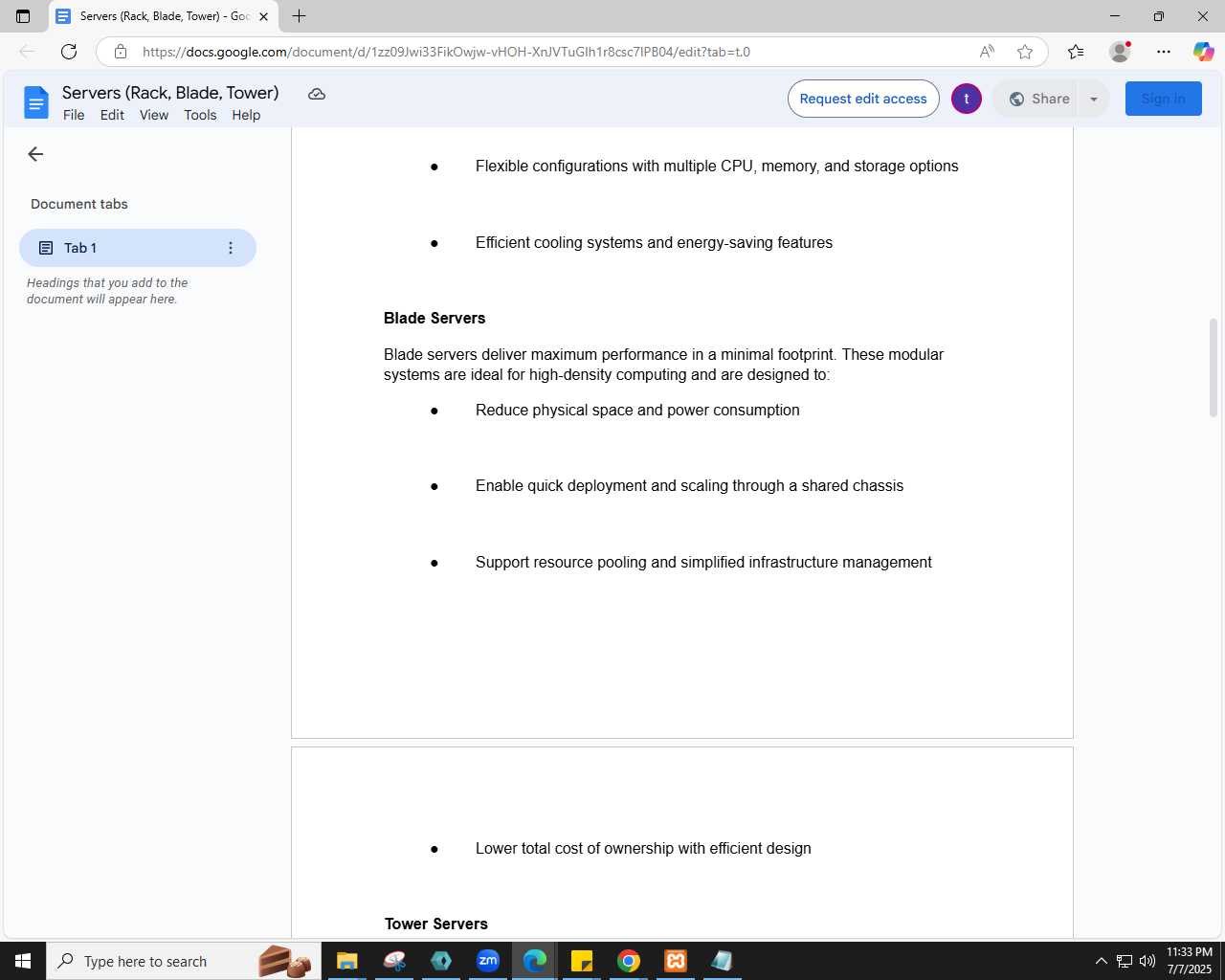
Task: Click the document title Servers (Rack, Blade, Tower)
Action: [x=170, y=93]
